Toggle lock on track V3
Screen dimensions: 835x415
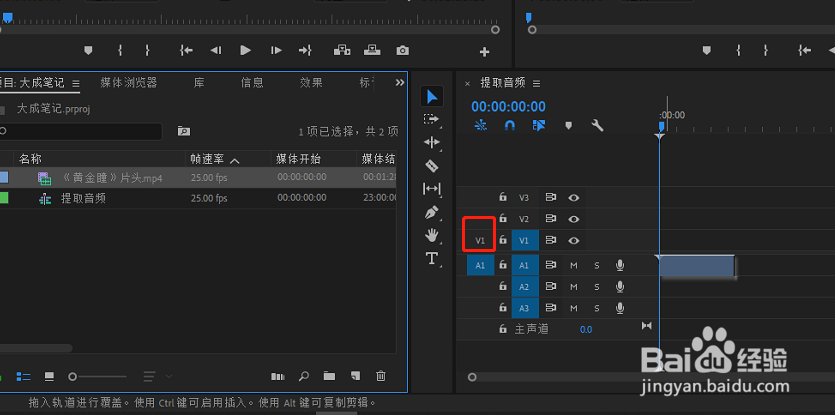tap(502, 197)
